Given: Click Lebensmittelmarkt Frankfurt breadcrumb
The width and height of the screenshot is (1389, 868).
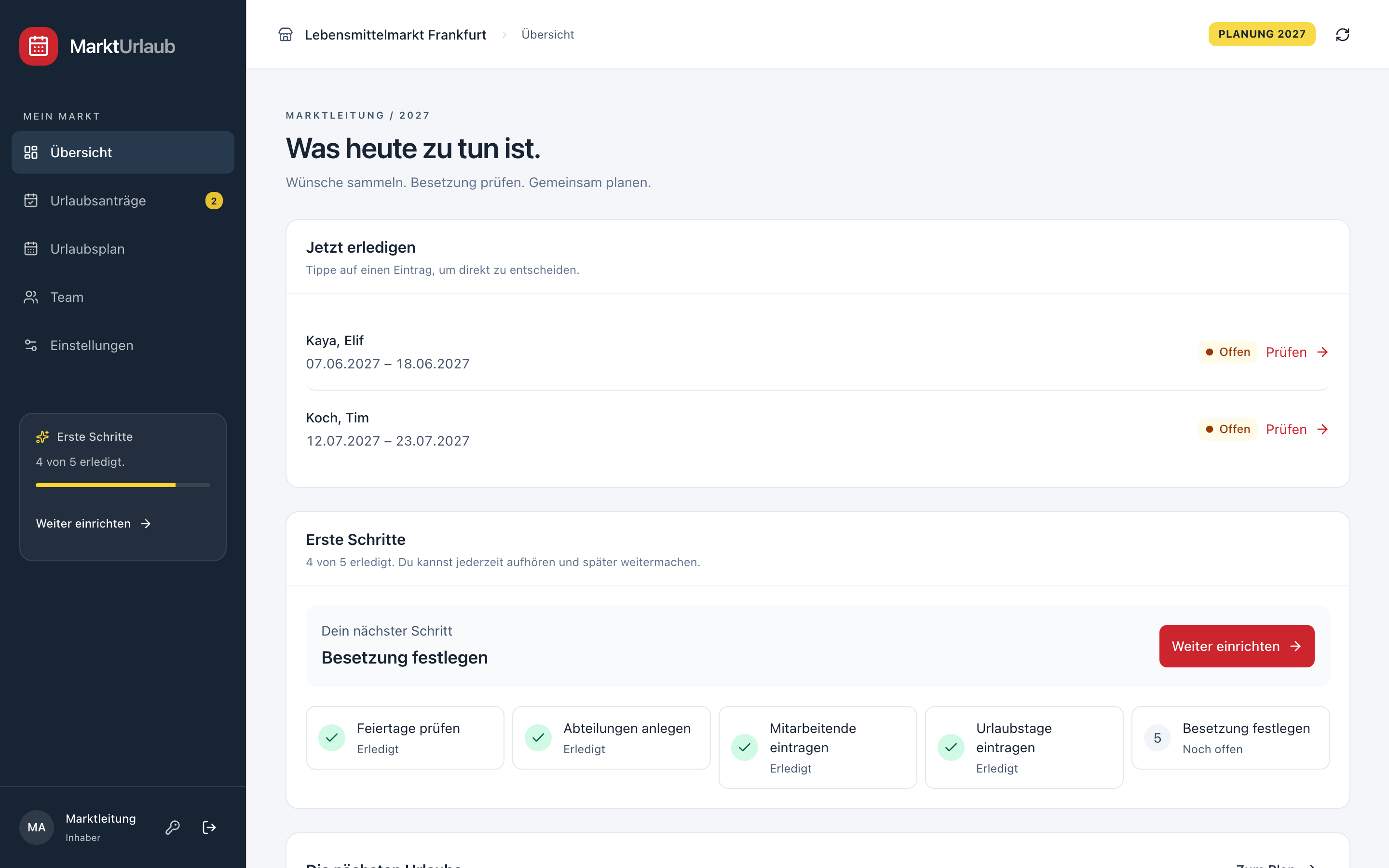Looking at the screenshot, I should (395, 34).
